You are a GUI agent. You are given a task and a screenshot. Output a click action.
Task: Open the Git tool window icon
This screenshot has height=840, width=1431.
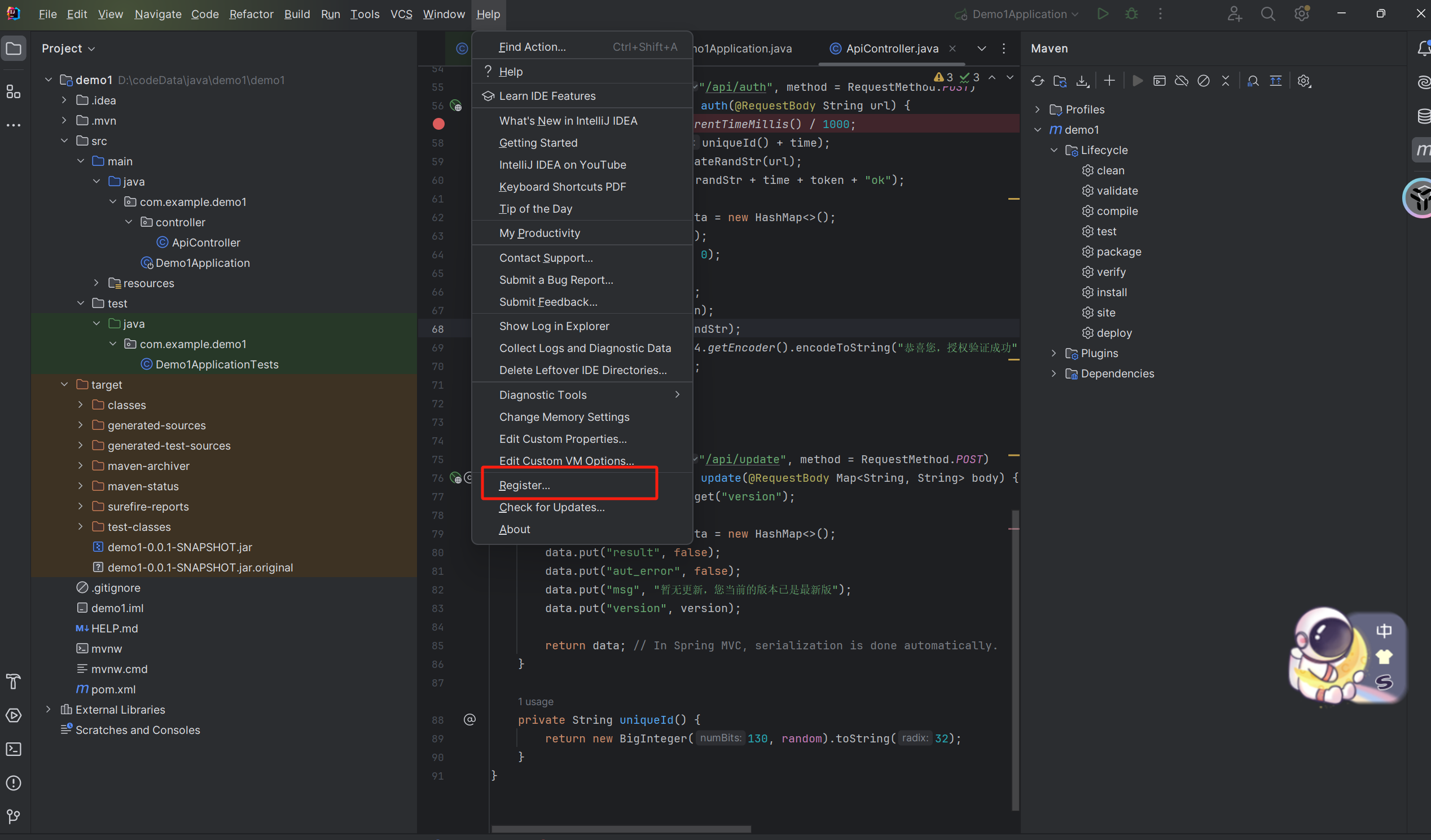tap(14, 816)
